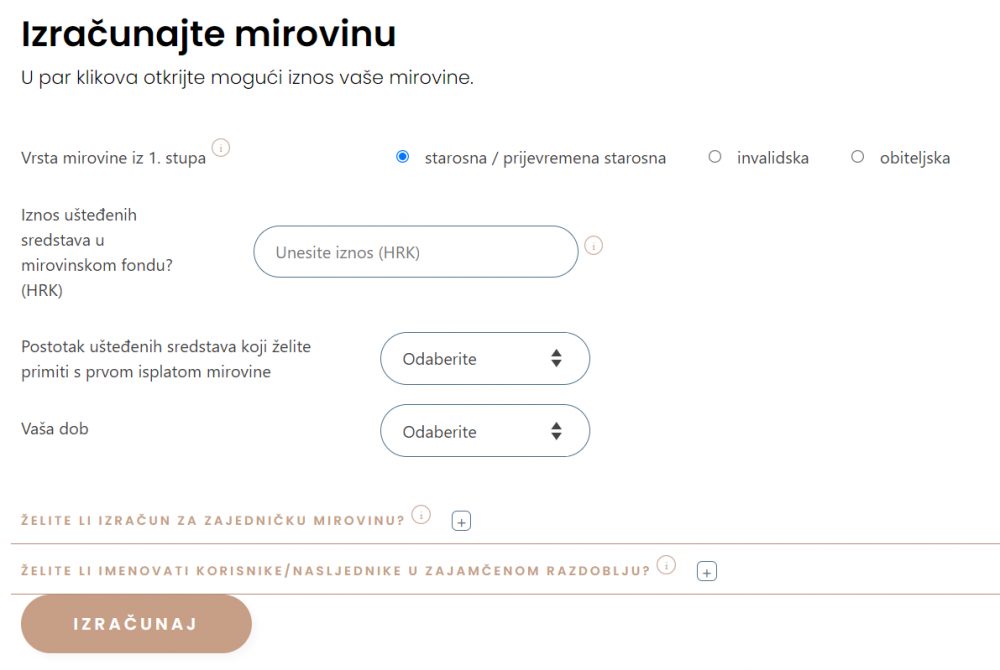The width and height of the screenshot is (1000, 670).
Task: Choose the invalidska pension radio button
Action: (x=715, y=157)
